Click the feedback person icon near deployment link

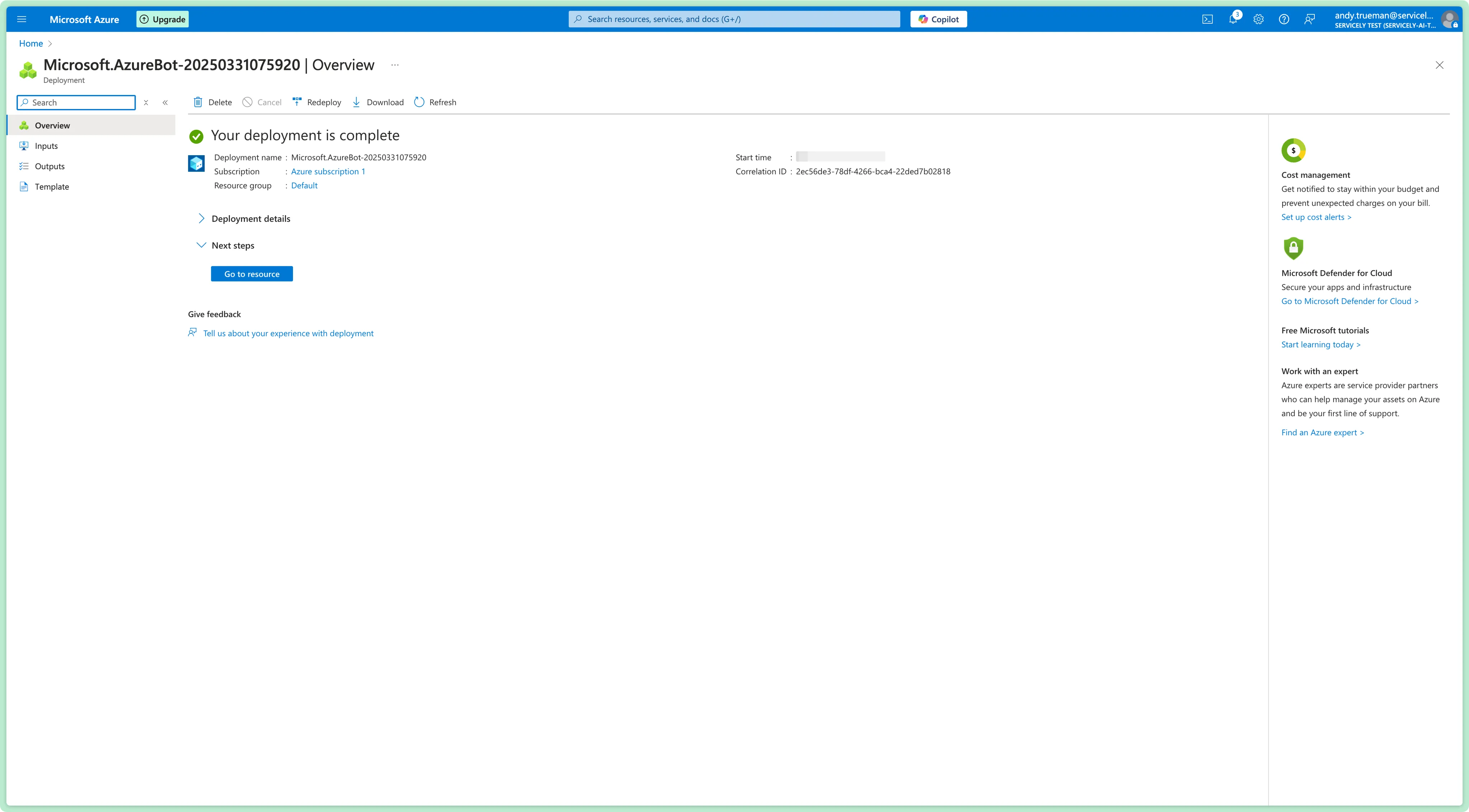coord(193,332)
